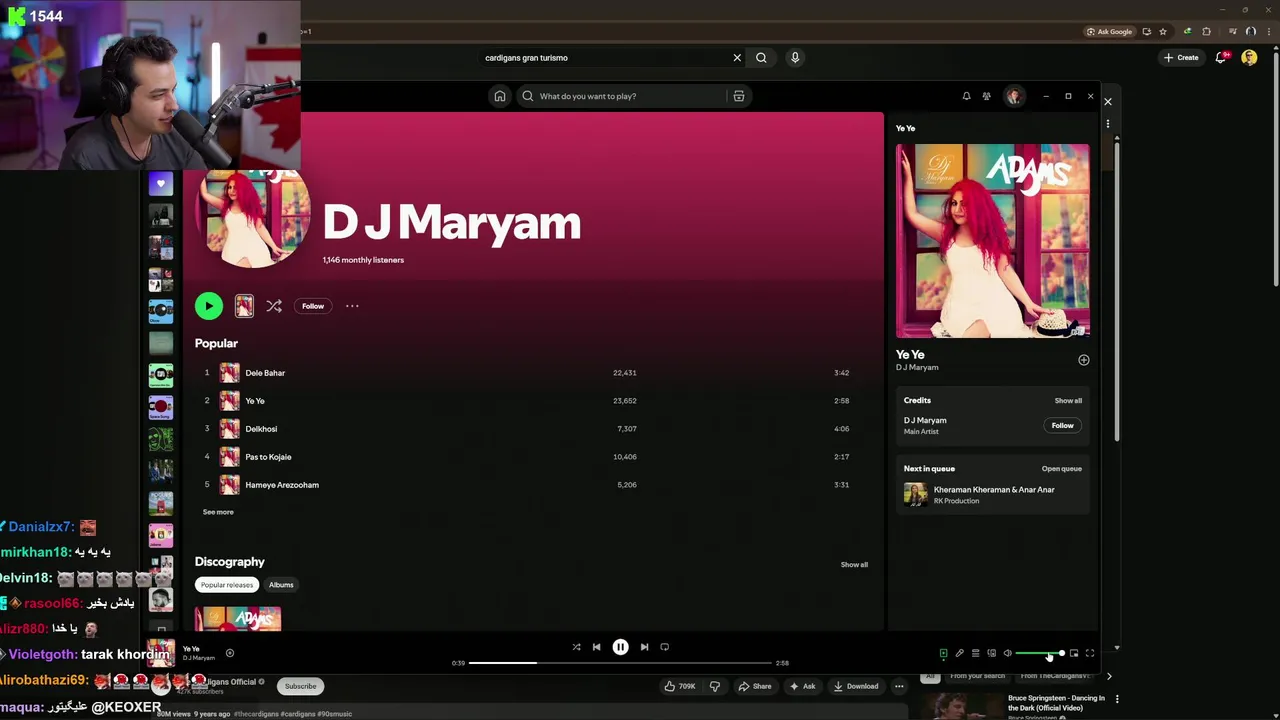Image resolution: width=1280 pixels, height=720 pixels.
Task: Open Chrome three-dot menu
Action: [1268, 32]
